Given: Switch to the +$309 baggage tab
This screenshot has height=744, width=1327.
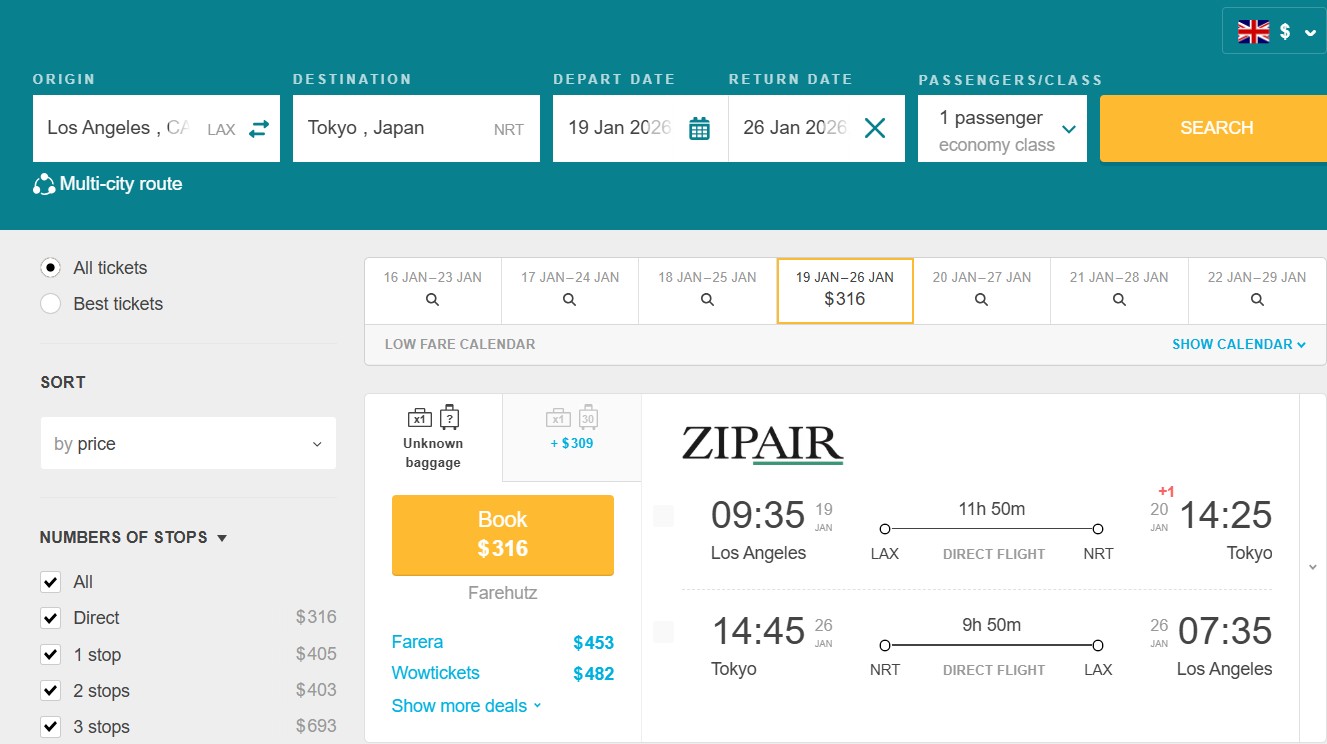Looking at the screenshot, I should (572, 430).
